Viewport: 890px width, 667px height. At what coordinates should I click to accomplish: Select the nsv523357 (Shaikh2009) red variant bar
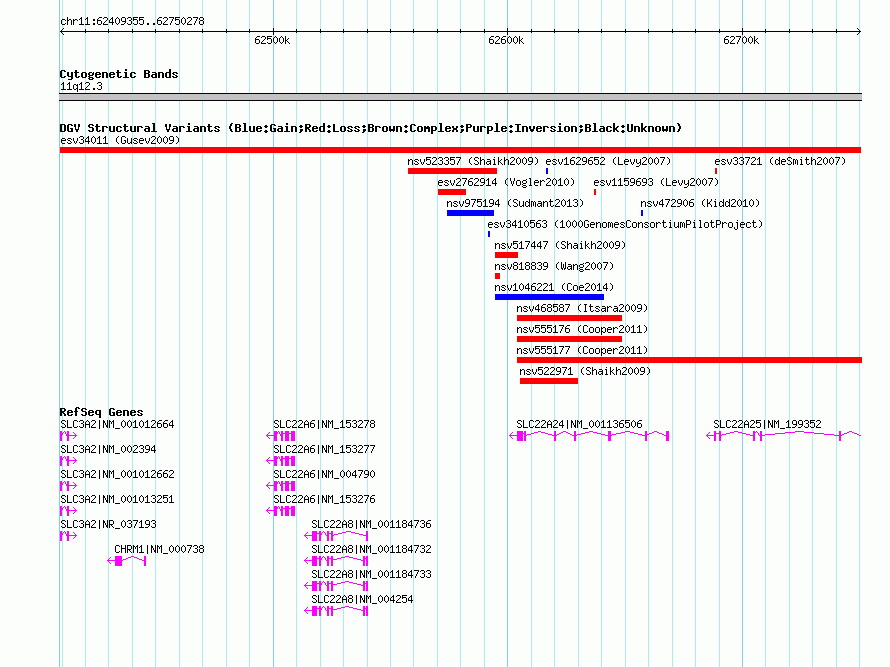[452, 171]
